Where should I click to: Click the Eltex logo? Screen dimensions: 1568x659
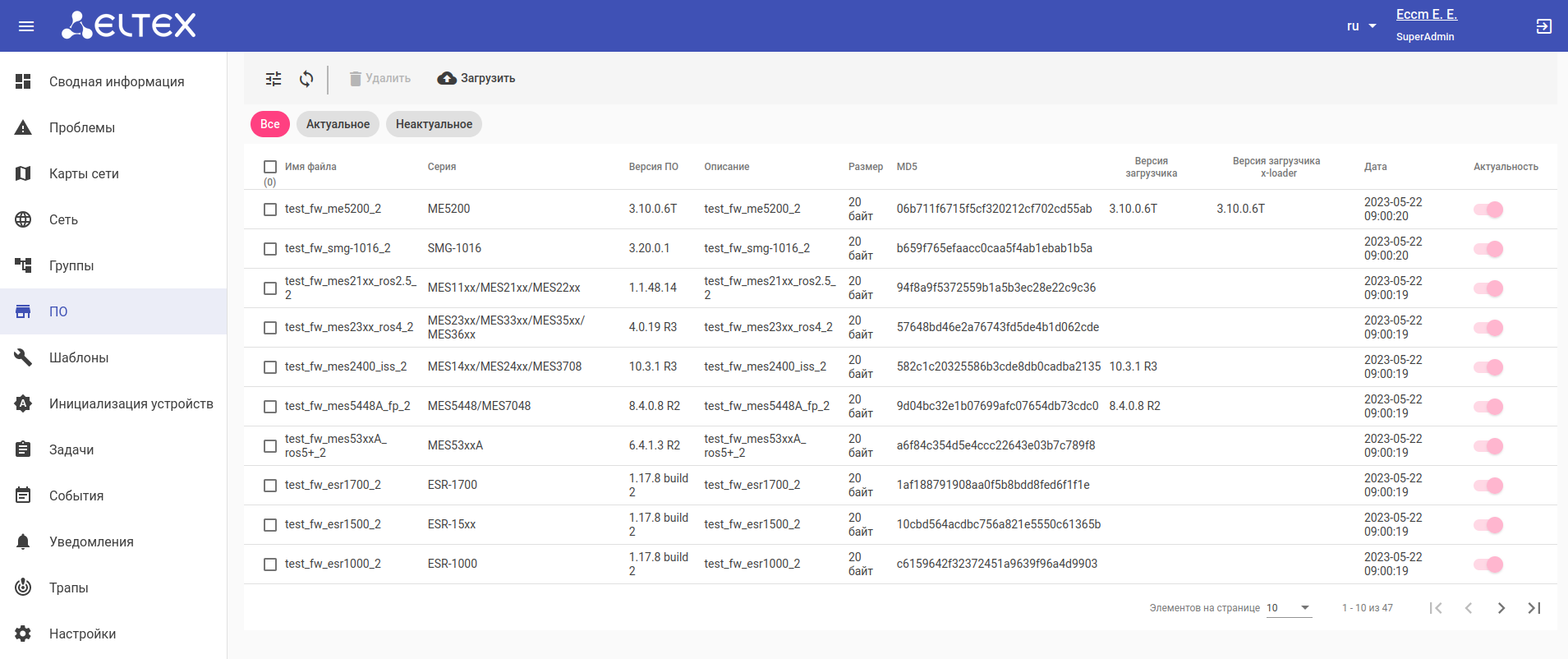coord(129,25)
